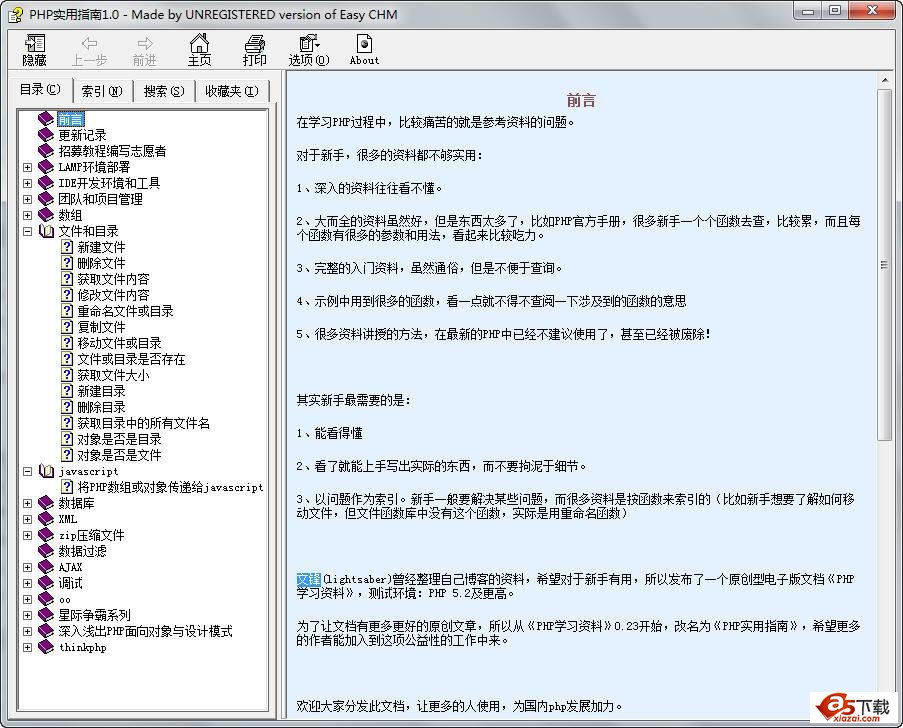The height and width of the screenshot is (728, 903).
Task: Expand the IDE开发环境和工具 tree node
Action: click(28, 184)
